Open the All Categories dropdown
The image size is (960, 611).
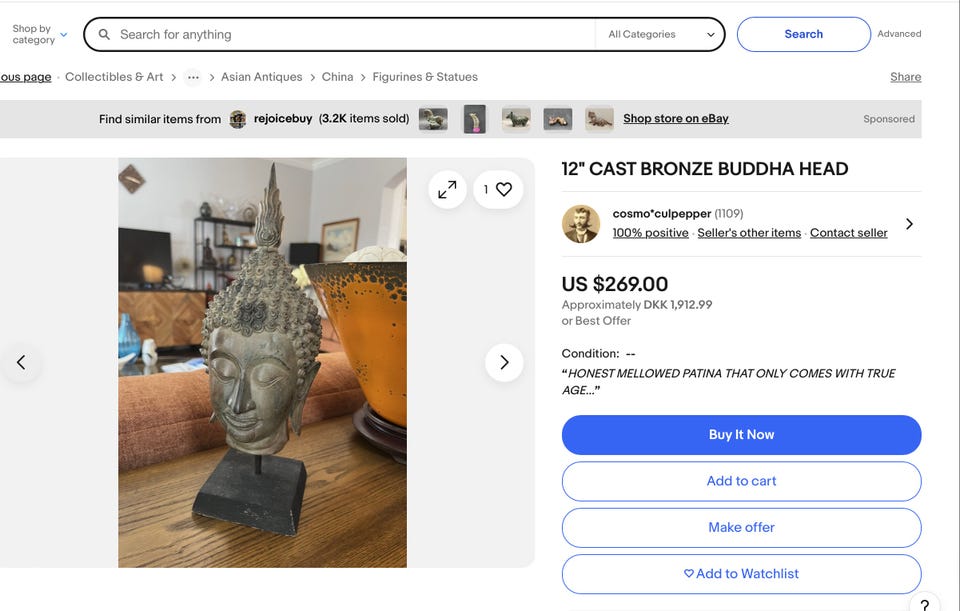[662, 34]
